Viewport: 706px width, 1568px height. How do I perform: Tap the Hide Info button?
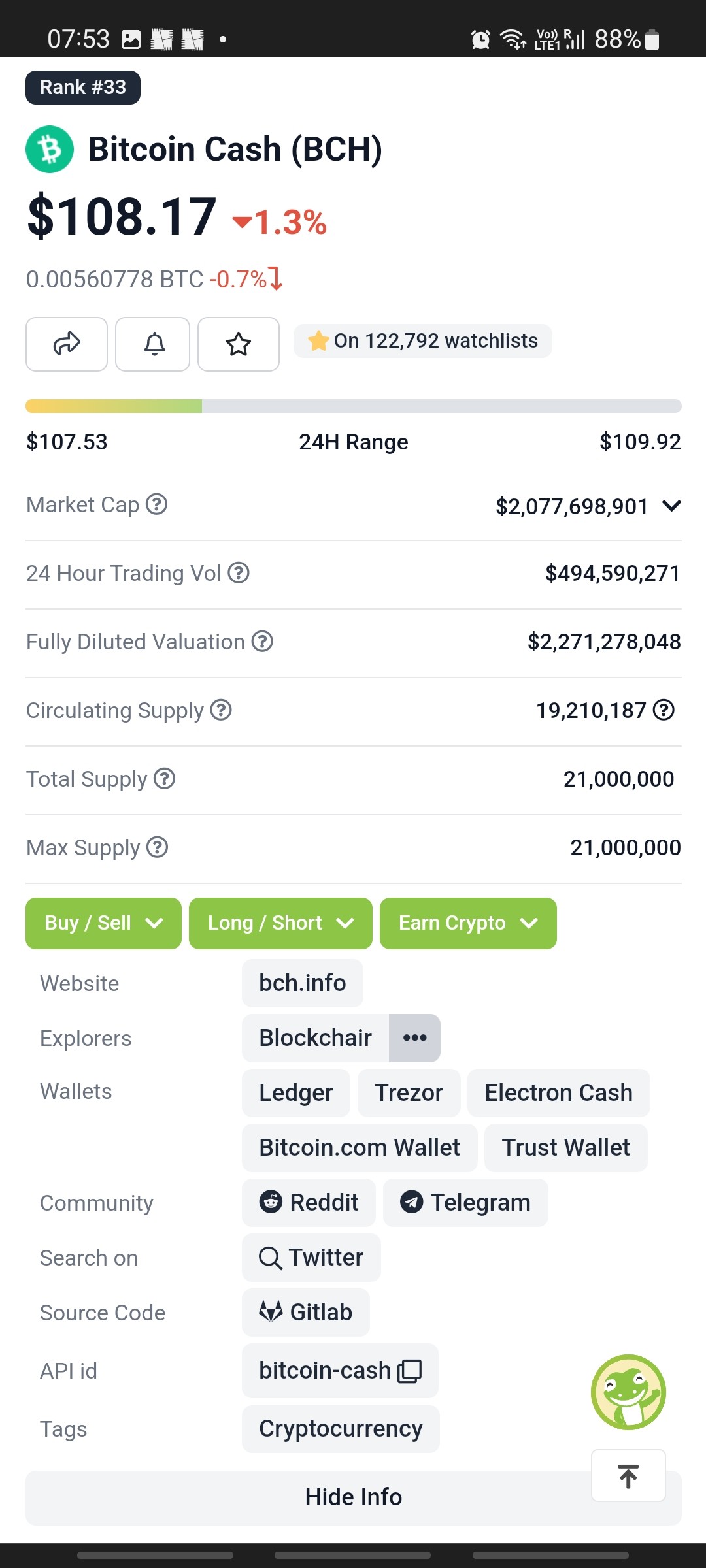[x=354, y=1497]
